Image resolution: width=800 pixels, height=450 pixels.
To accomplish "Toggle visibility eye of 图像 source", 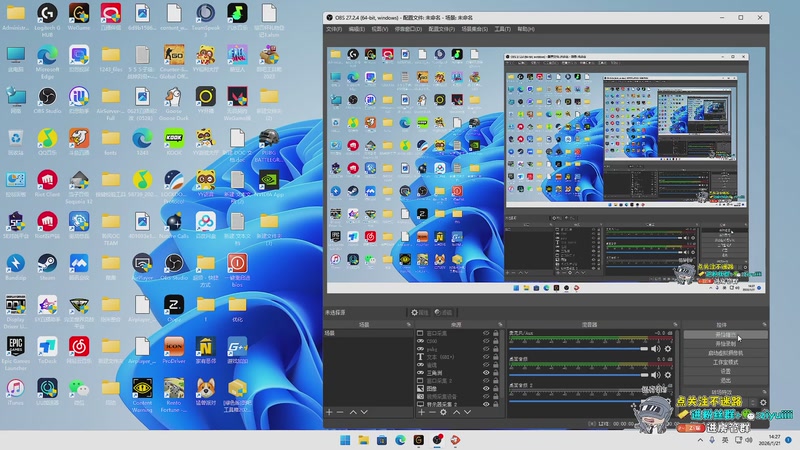I will (x=487, y=388).
